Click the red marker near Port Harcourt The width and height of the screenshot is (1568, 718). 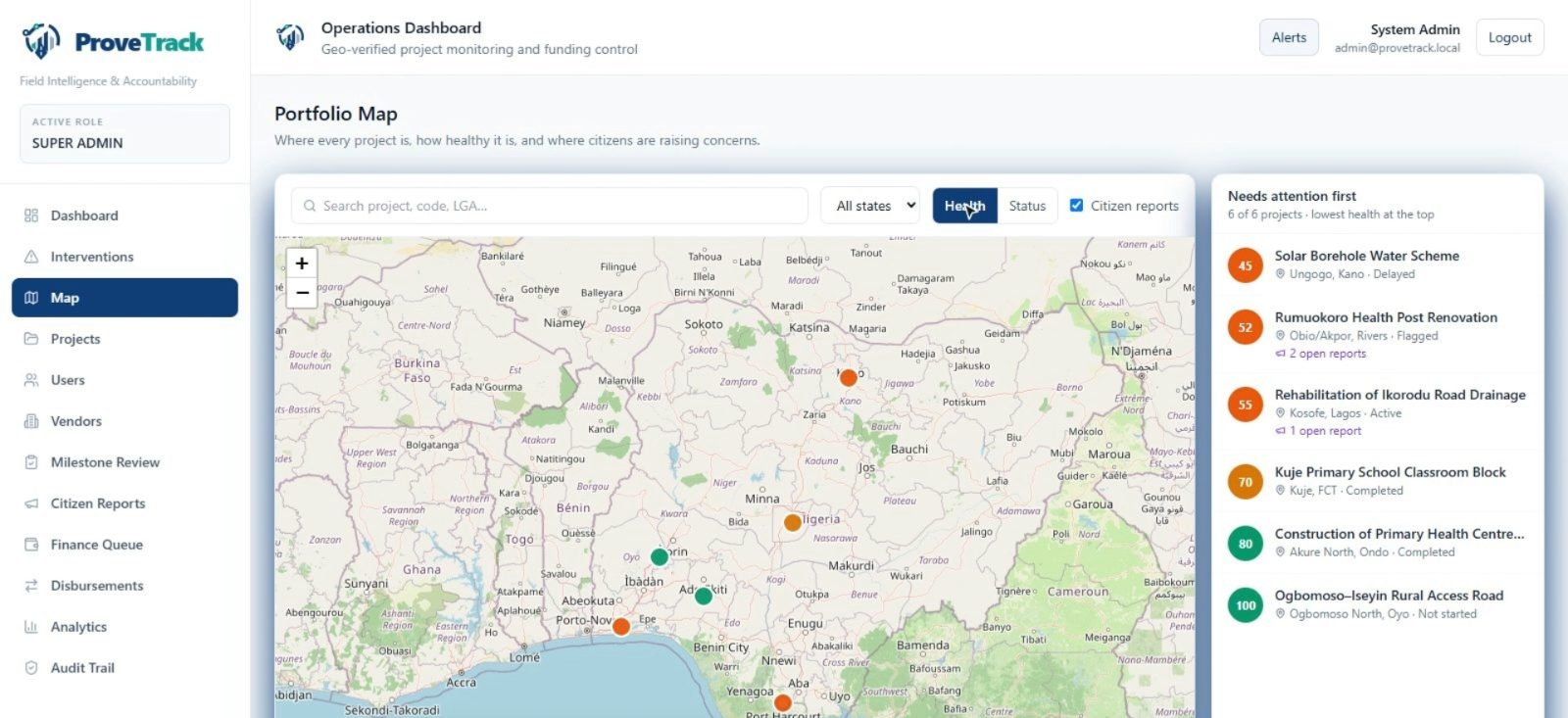pyautogui.click(x=783, y=702)
